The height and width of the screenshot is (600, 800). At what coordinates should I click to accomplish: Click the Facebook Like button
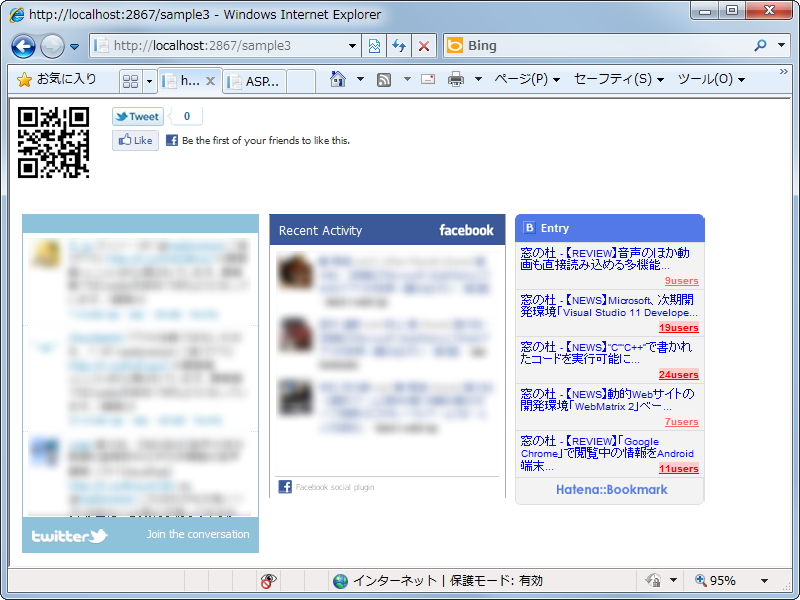135,140
